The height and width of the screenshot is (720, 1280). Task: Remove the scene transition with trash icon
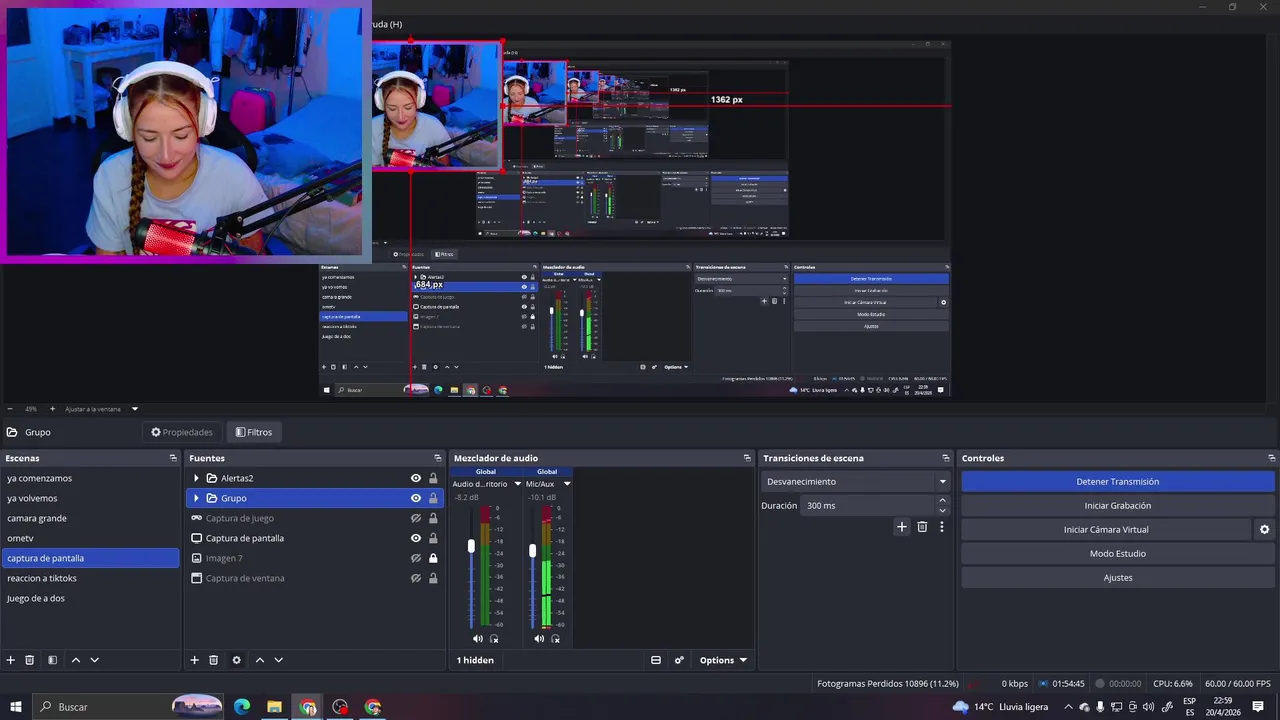tap(922, 527)
